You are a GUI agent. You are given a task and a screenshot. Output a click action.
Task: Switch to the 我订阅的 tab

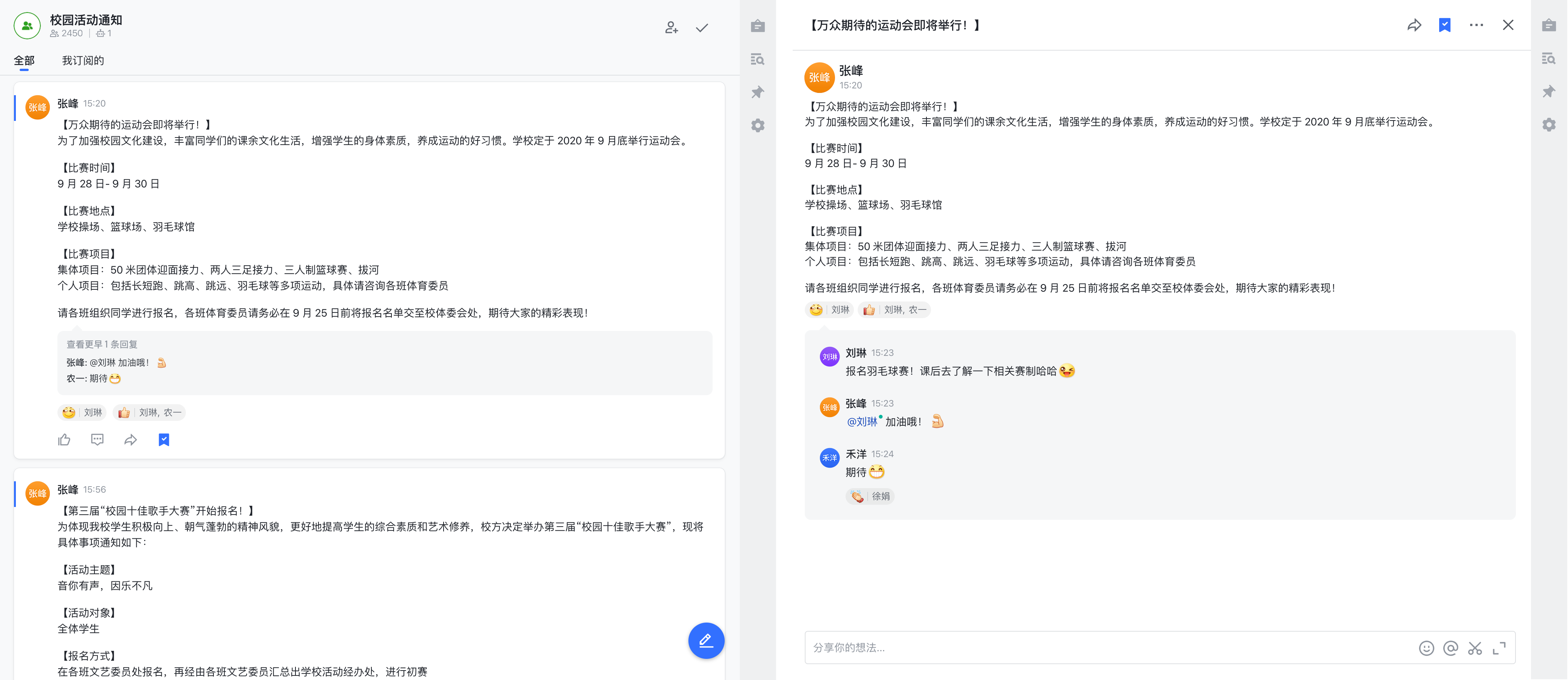tap(83, 60)
